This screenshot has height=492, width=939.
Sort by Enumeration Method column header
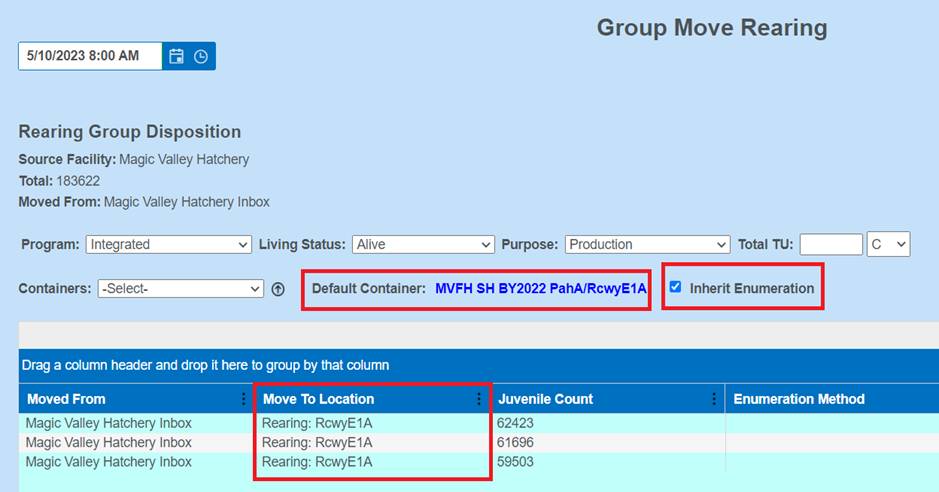coord(799,399)
